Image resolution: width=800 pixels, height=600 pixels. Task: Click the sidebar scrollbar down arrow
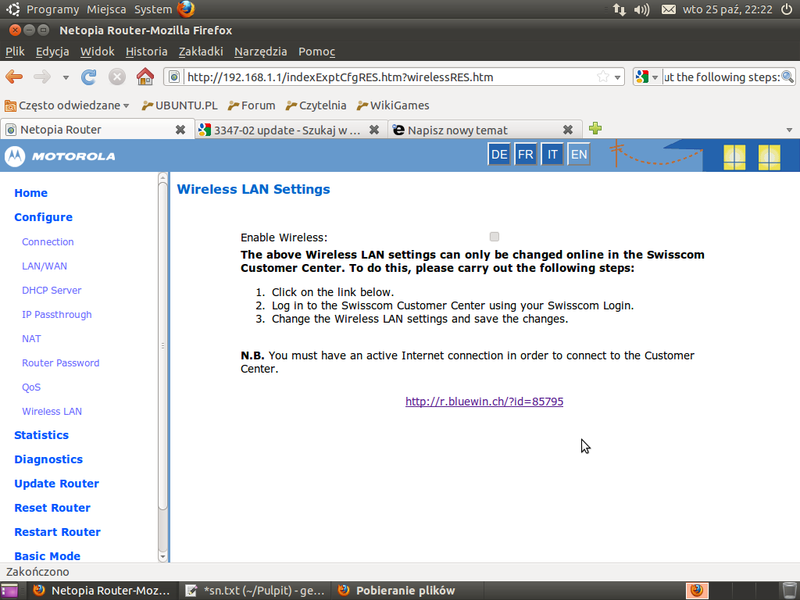click(163, 557)
